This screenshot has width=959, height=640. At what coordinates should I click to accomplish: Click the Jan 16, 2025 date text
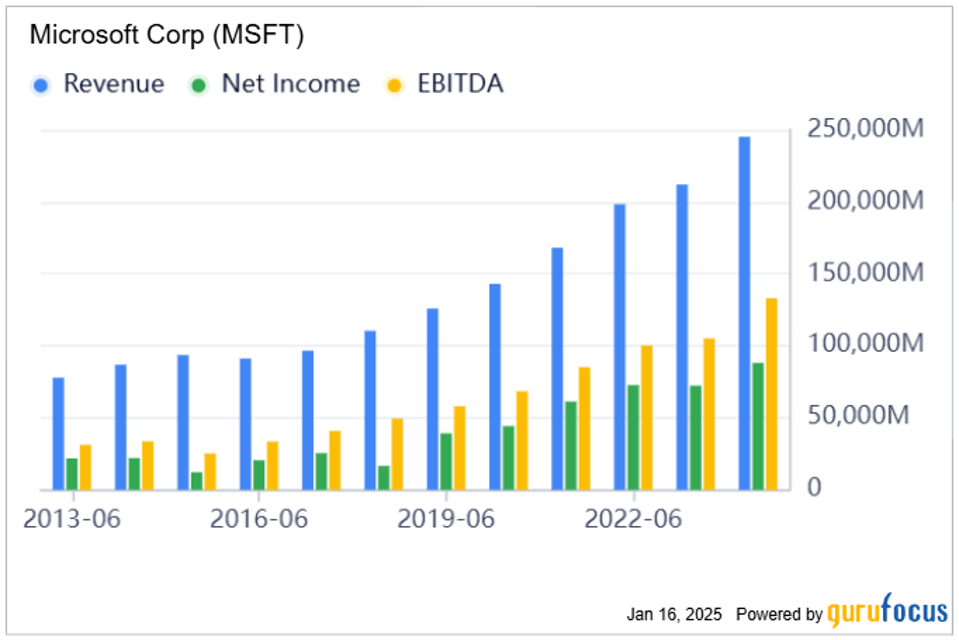point(673,613)
